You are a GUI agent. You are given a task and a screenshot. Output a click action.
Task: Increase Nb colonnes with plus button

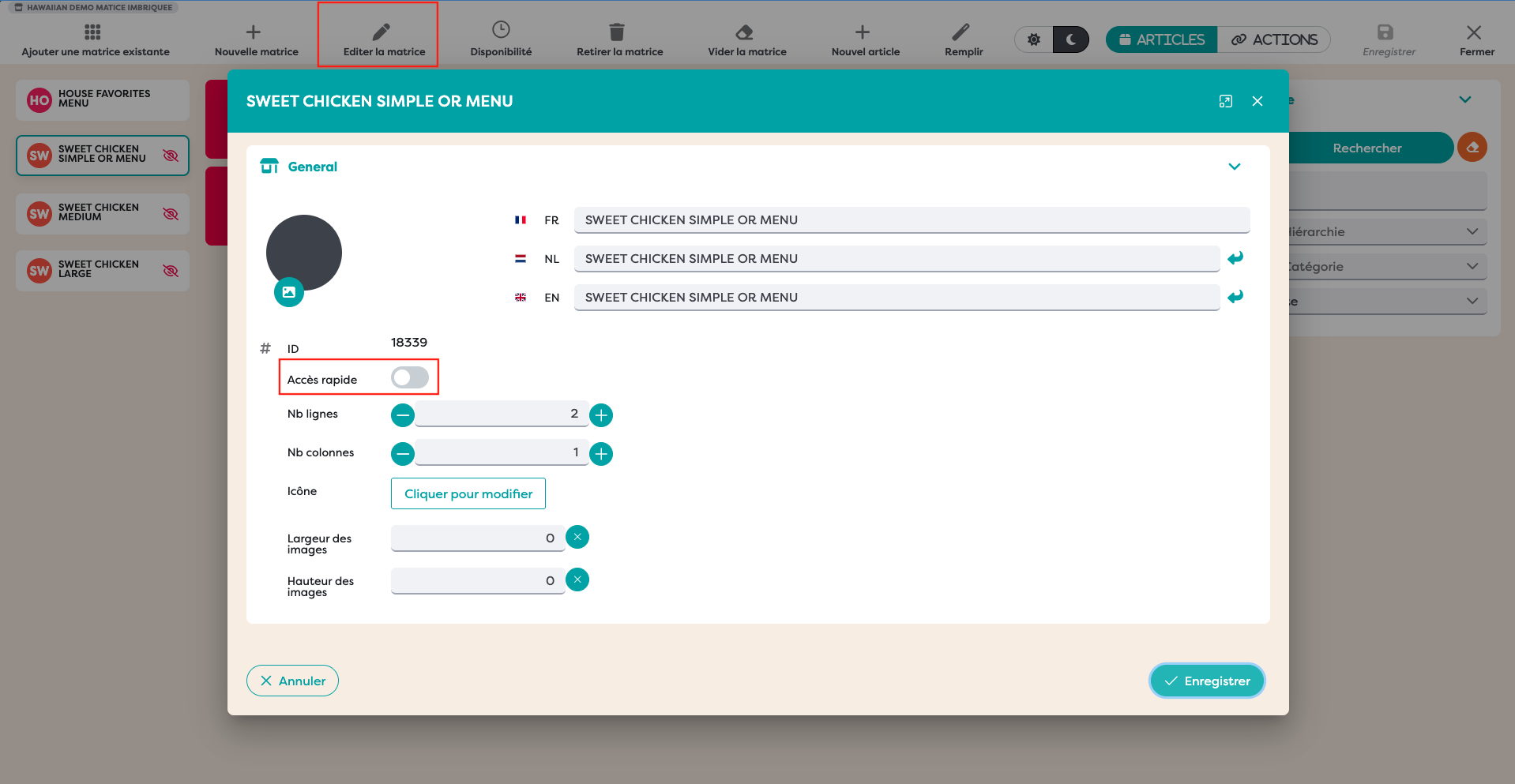(601, 453)
